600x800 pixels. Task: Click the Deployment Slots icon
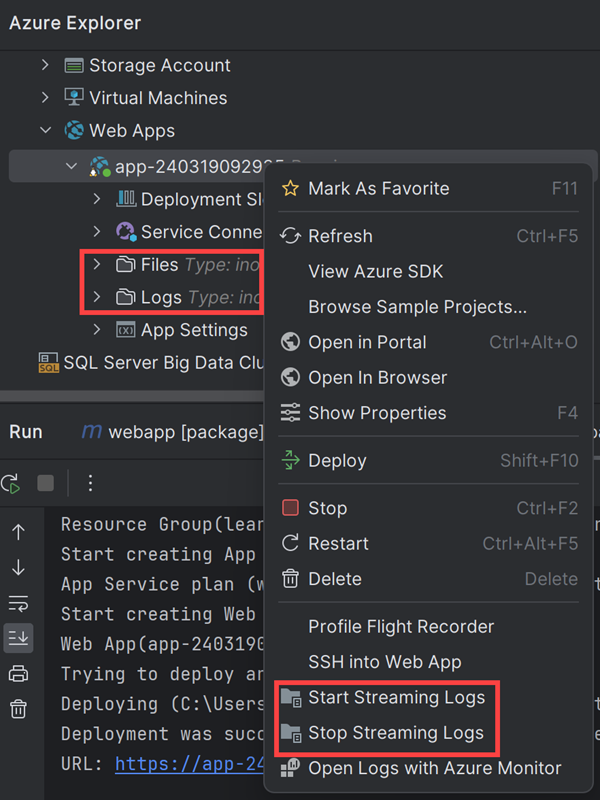point(126,199)
